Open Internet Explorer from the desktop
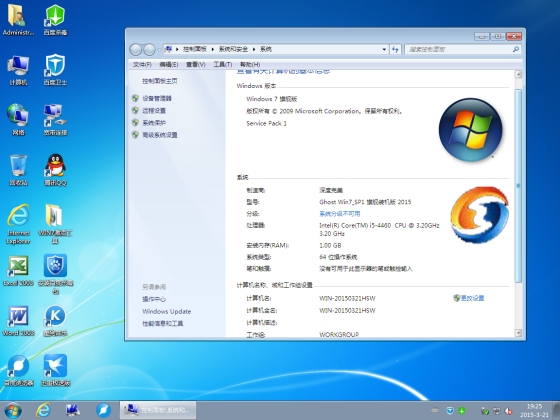560x420 pixels. click(x=18, y=224)
